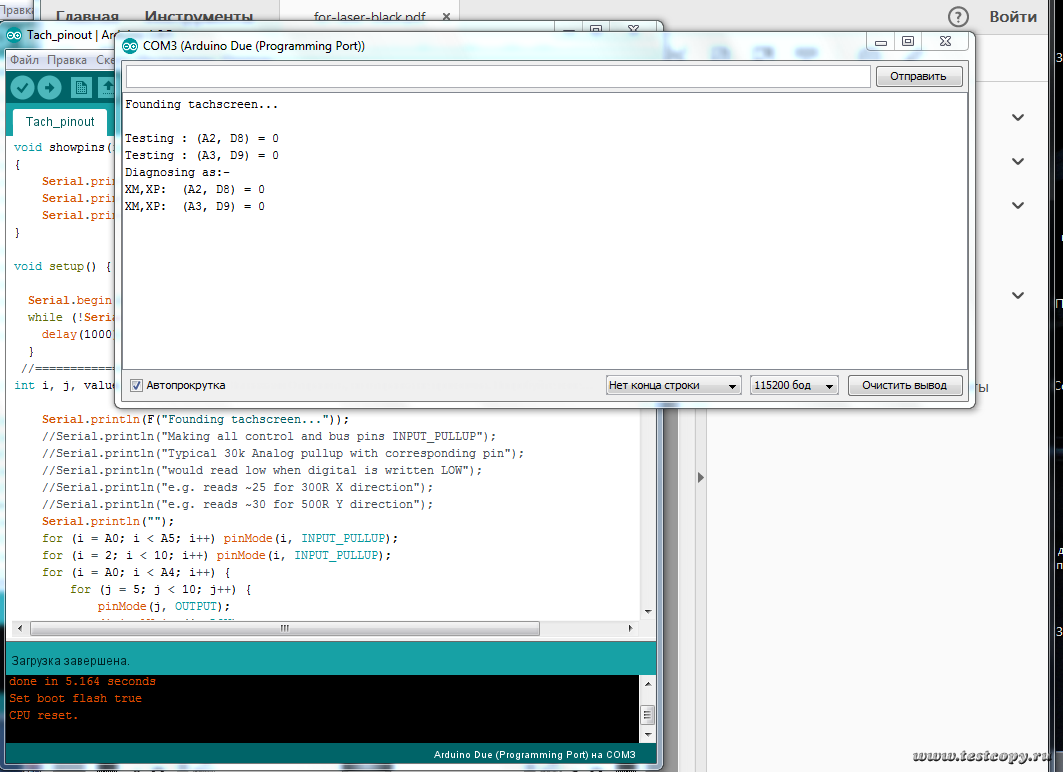Viewport: 1063px width, 772px height.
Task: Click the Войти sign-in link
Action: (1012, 17)
